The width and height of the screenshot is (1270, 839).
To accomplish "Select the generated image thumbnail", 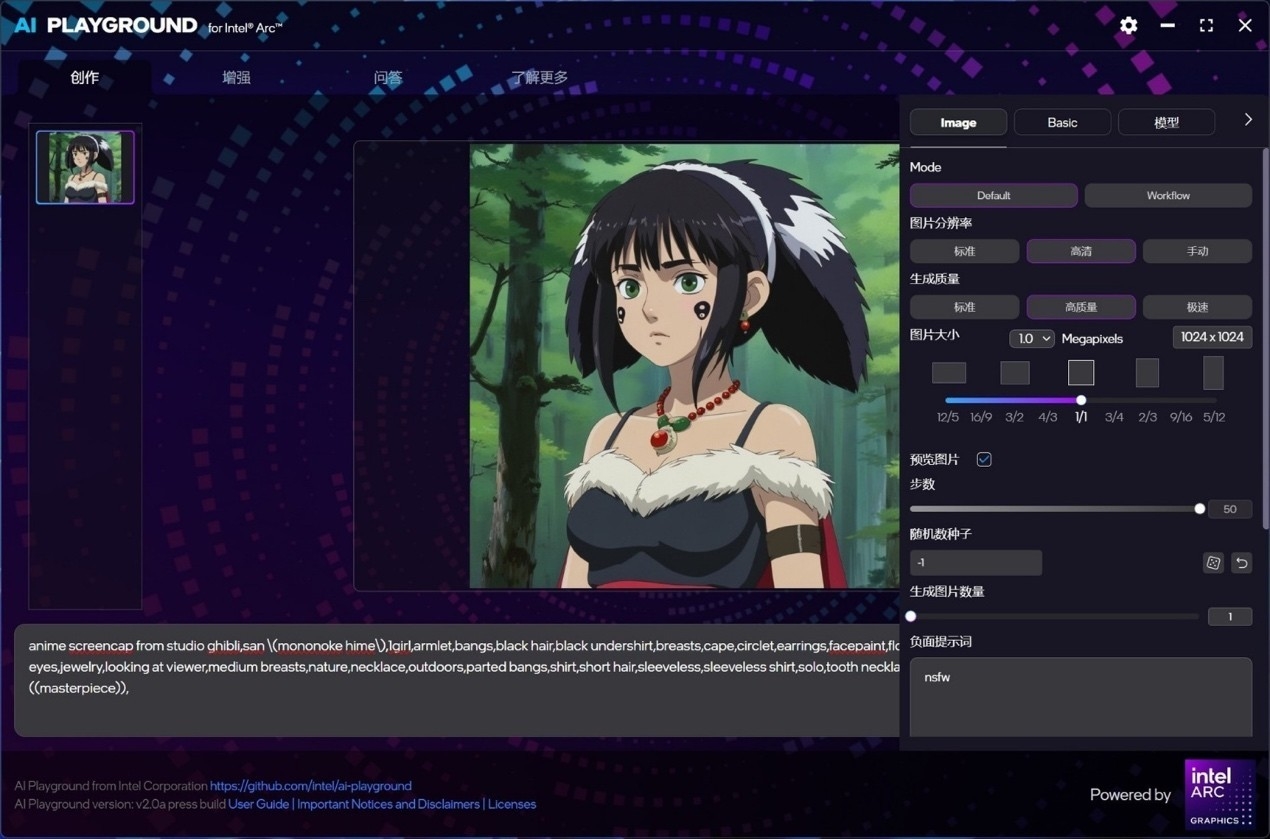I will coord(85,167).
